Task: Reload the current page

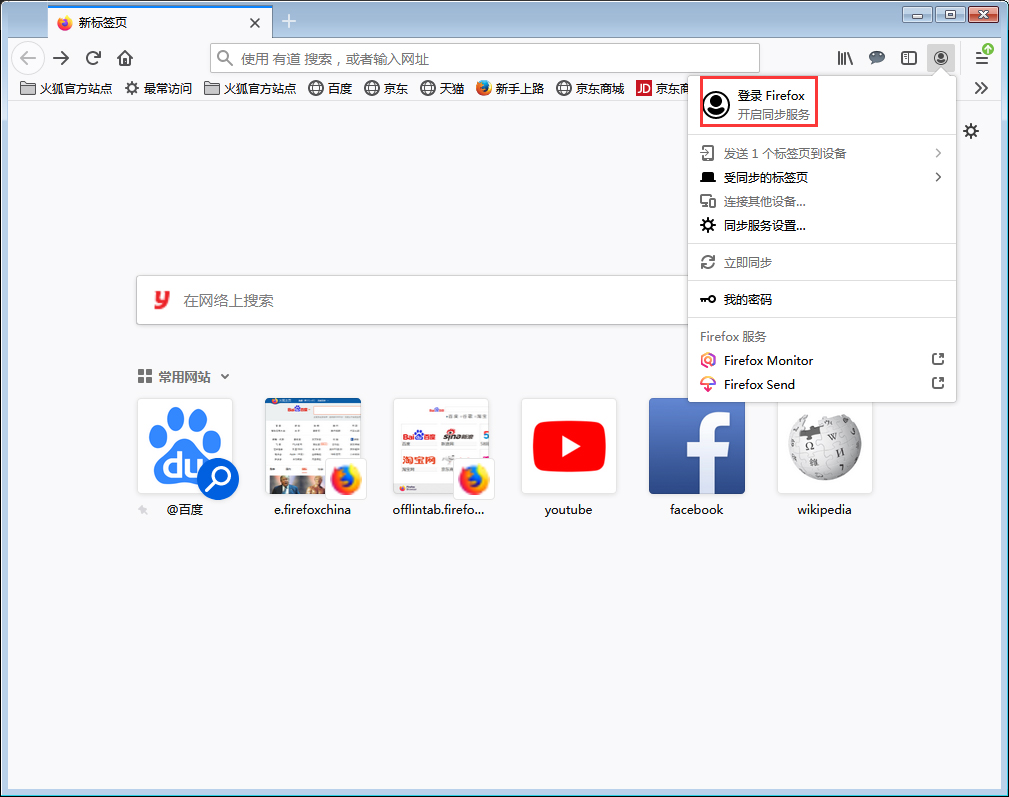Action: pos(93,58)
